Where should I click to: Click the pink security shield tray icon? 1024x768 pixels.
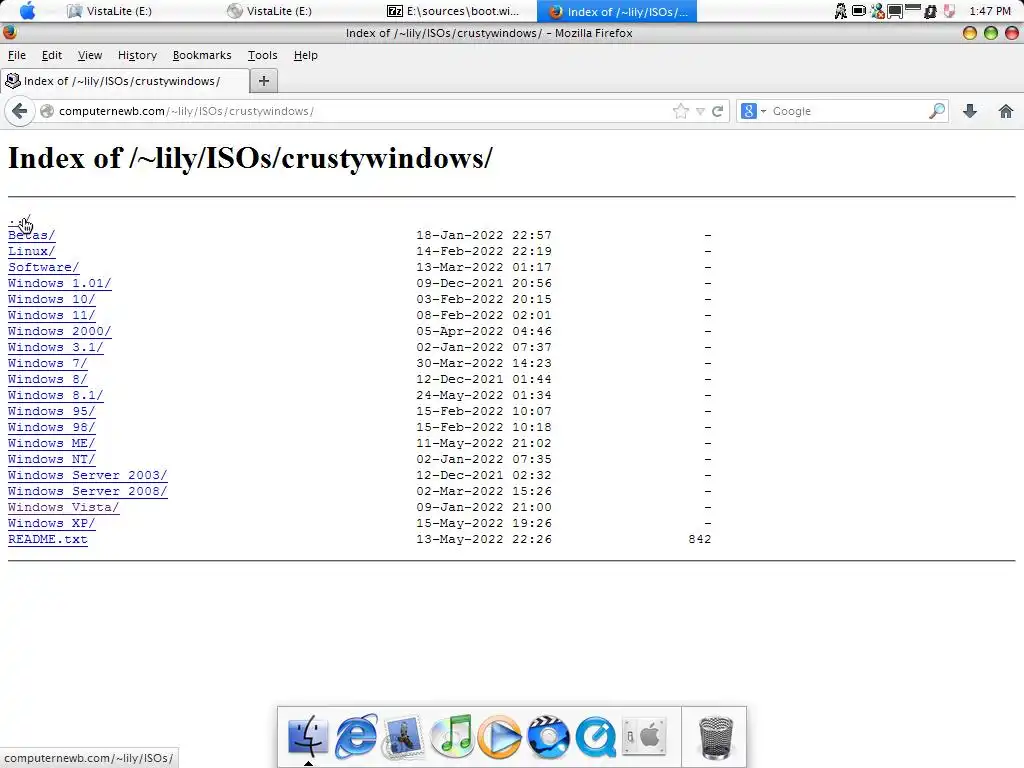(x=950, y=11)
